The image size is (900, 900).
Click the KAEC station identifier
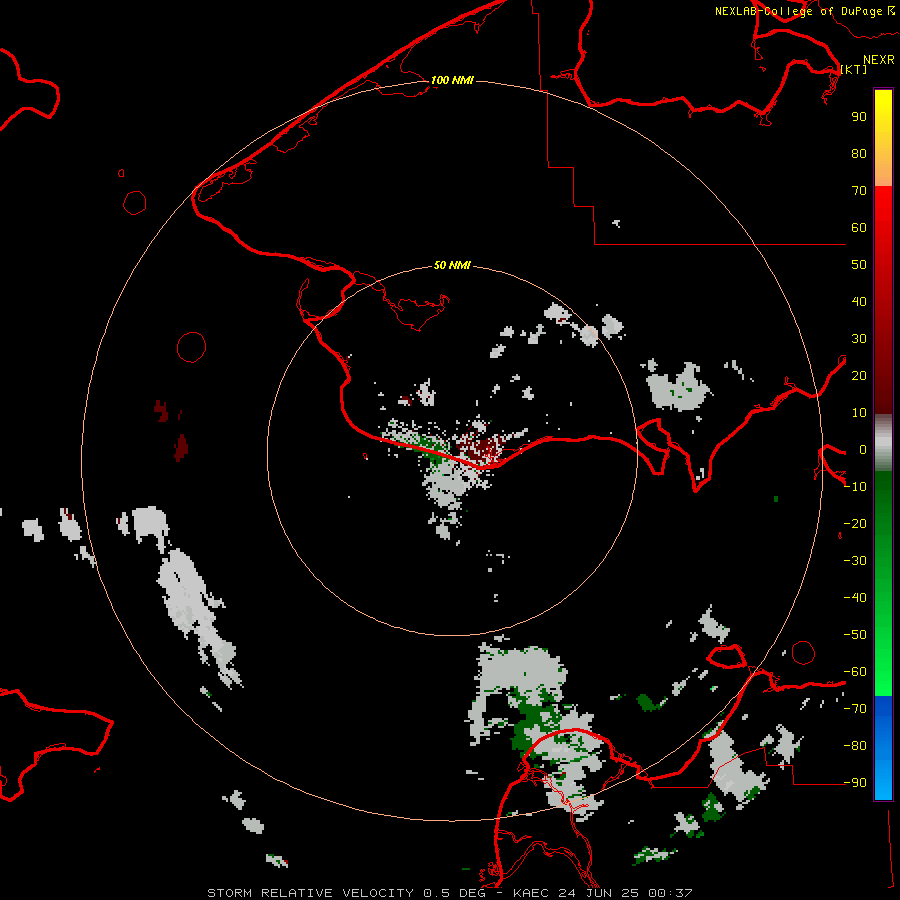(532, 893)
